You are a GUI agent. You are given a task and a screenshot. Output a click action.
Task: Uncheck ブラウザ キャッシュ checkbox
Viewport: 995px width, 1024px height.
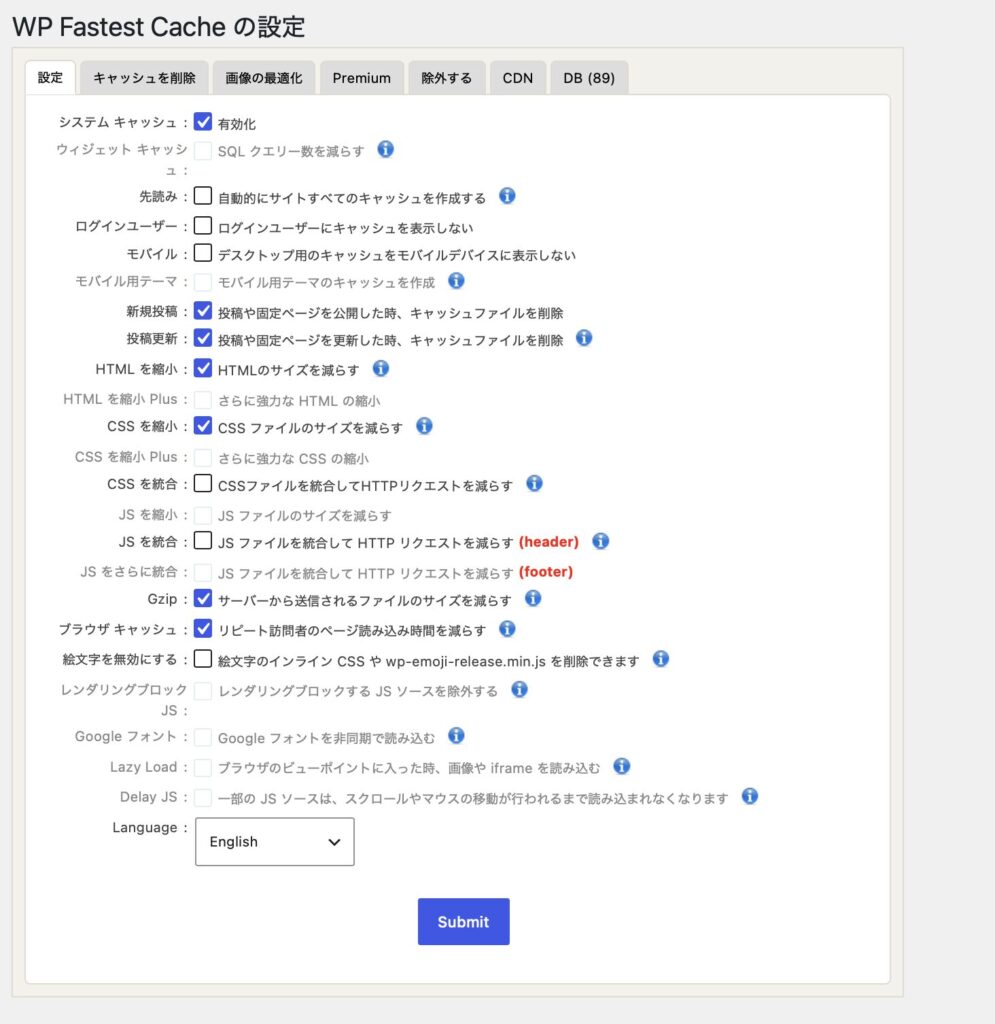[x=203, y=628]
